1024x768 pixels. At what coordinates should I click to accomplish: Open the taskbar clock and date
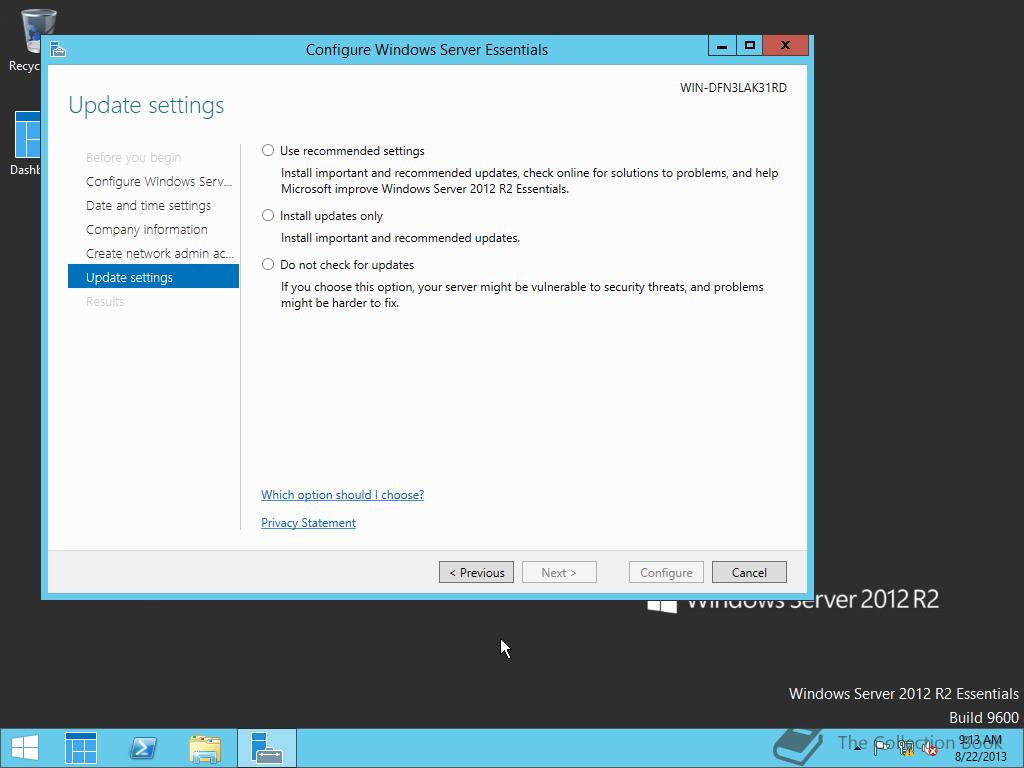click(980, 748)
